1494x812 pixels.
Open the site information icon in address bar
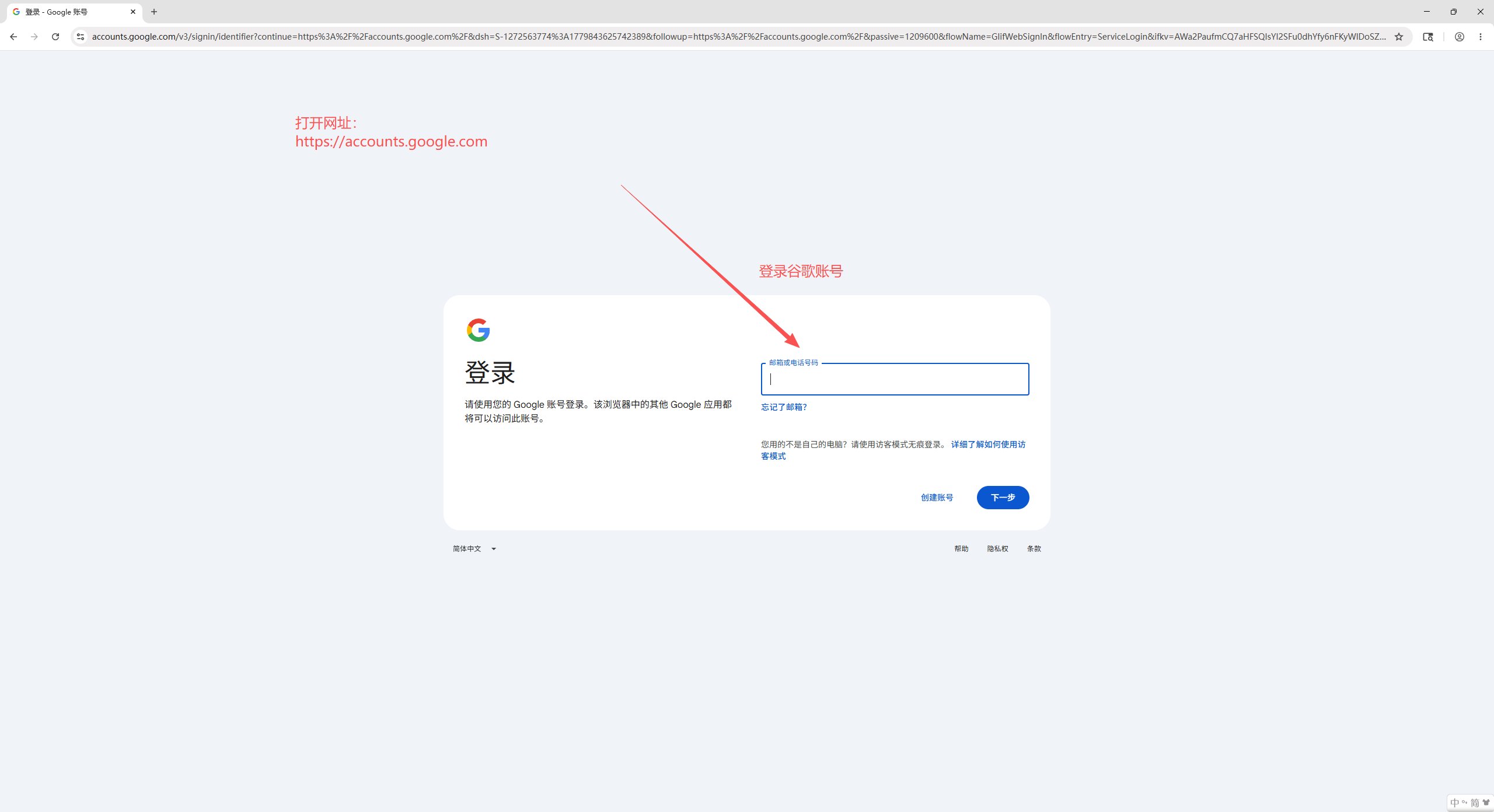click(x=81, y=37)
